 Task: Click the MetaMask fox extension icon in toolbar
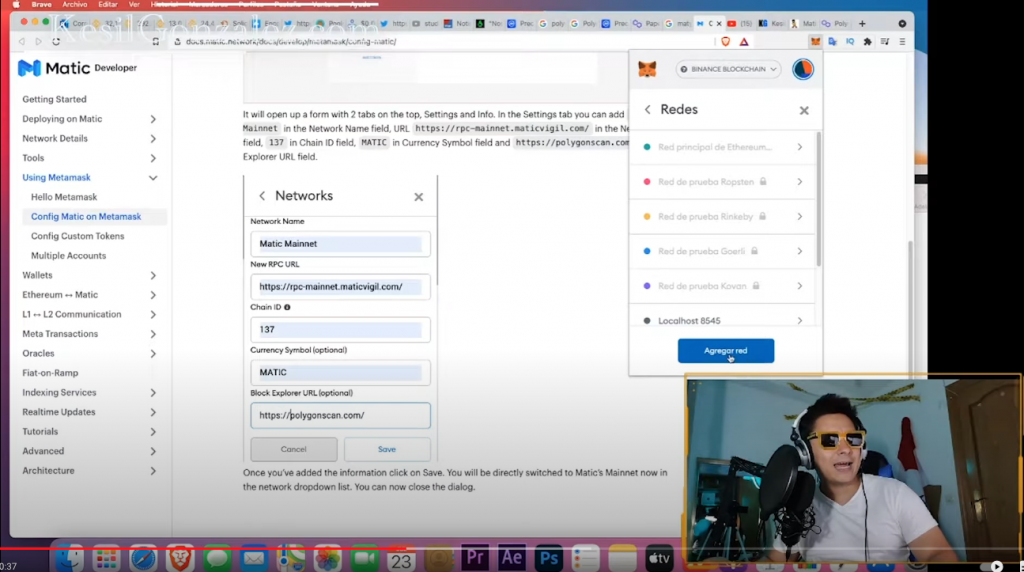coord(815,41)
